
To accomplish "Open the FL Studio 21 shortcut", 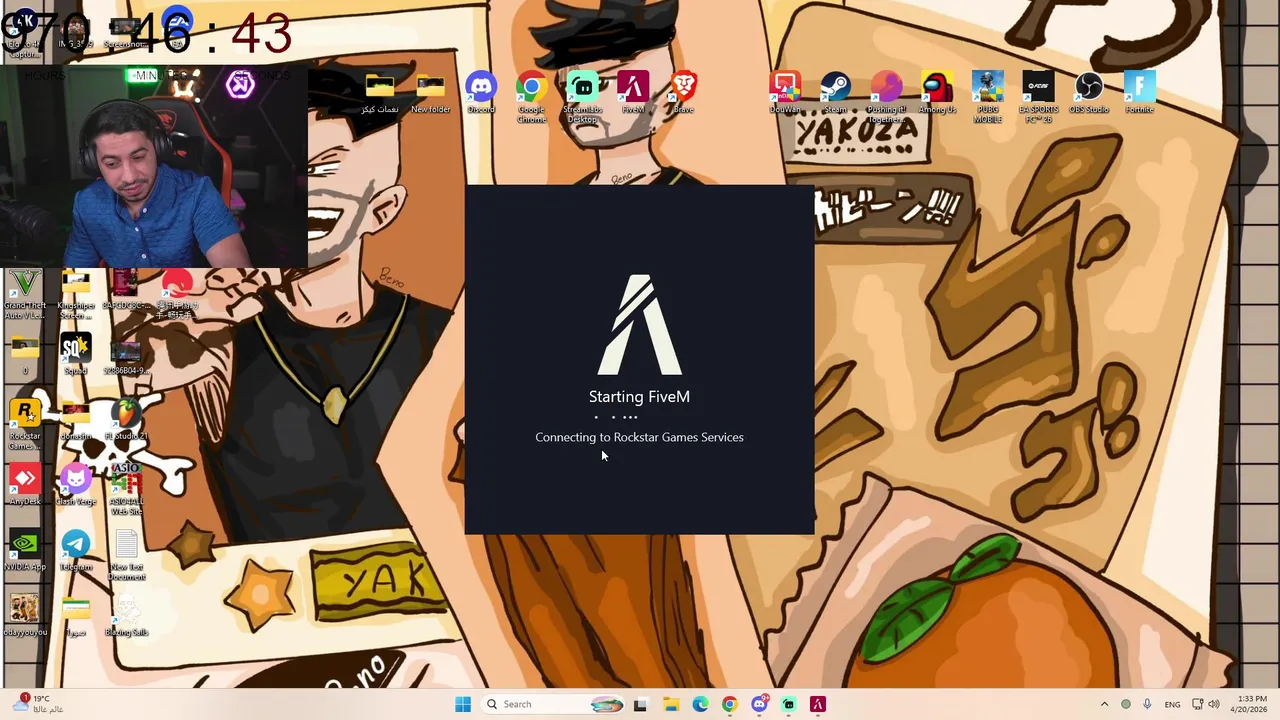I will pyautogui.click(x=126, y=420).
